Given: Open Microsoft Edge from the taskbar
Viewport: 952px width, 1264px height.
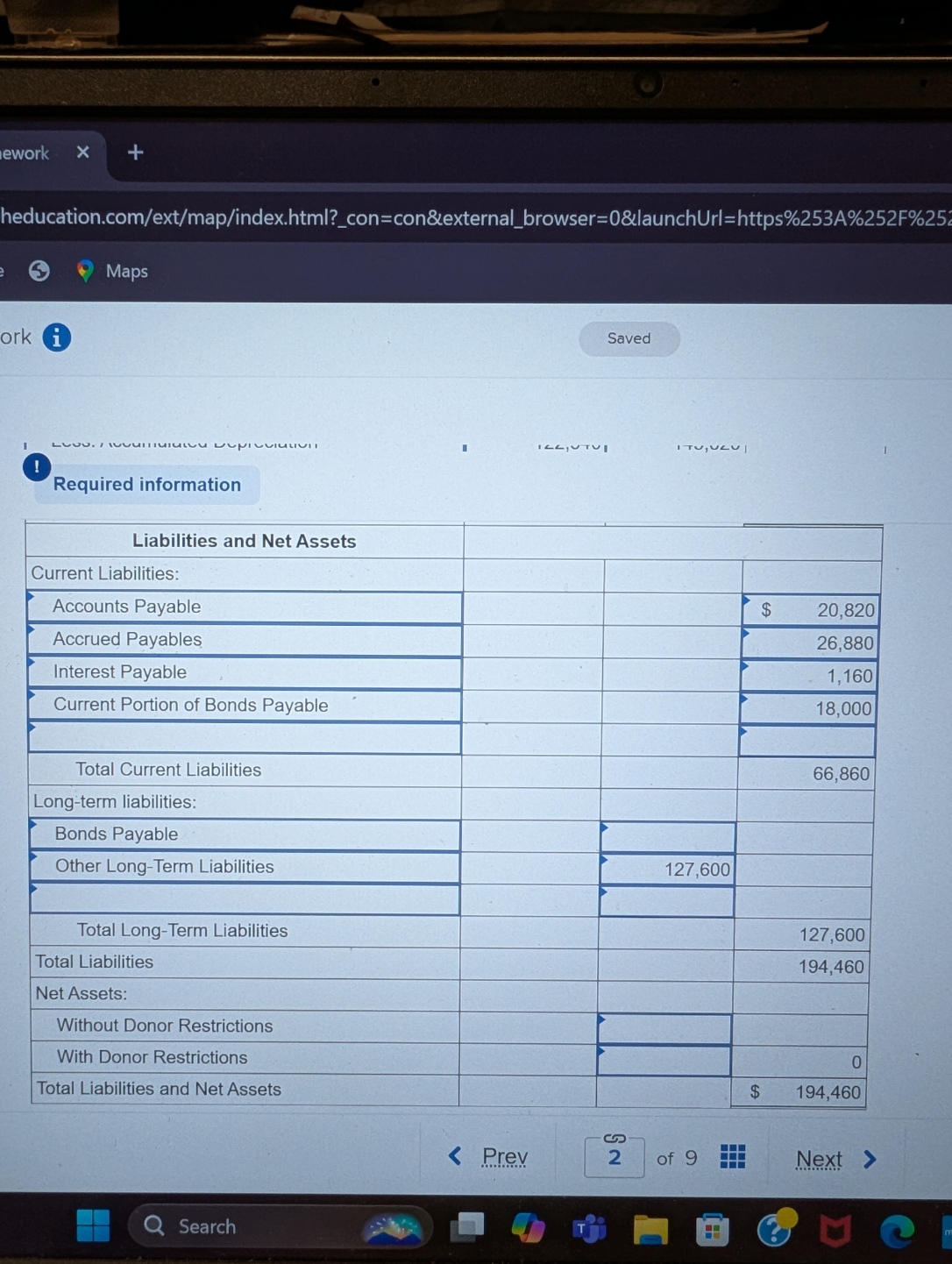Looking at the screenshot, I should [897, 1232].
